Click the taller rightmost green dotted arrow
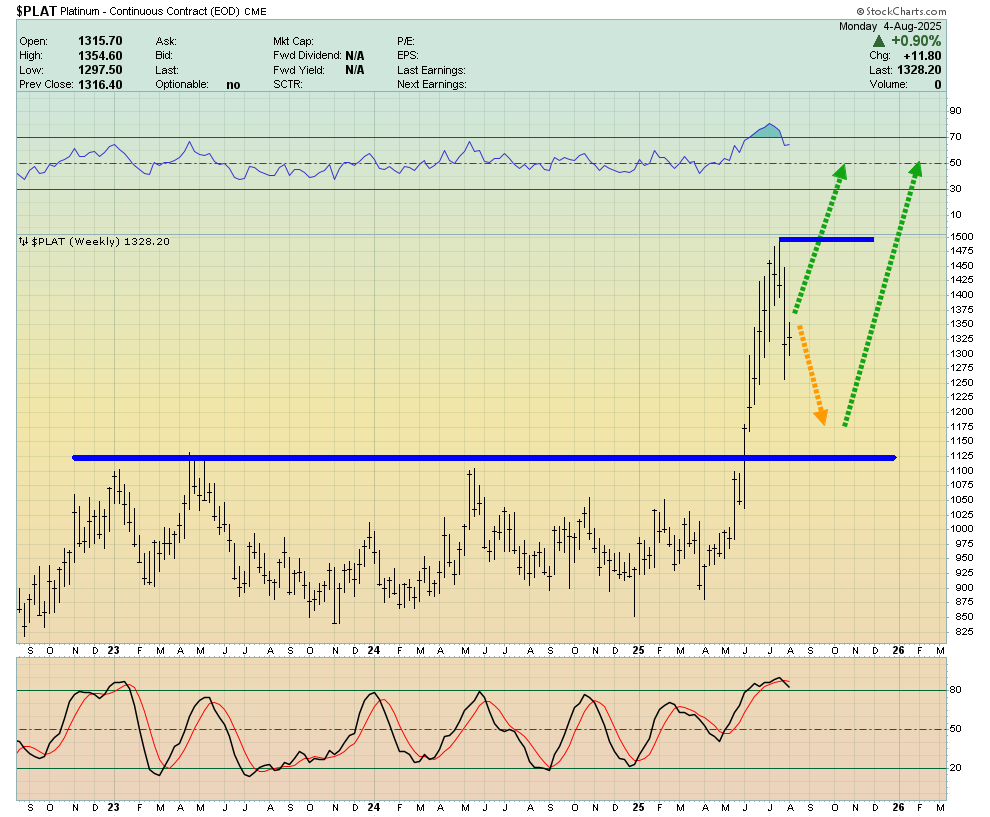990x817 pixels. 882,293
